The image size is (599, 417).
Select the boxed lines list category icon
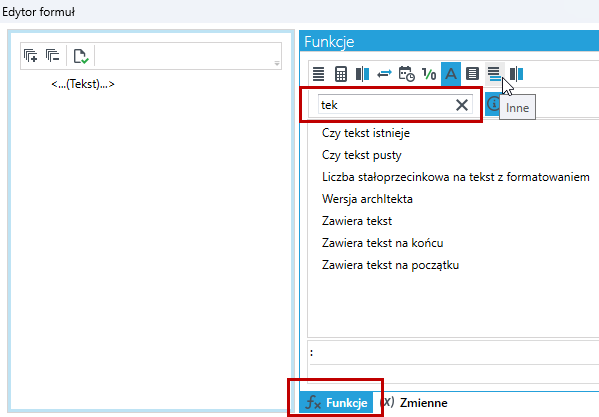point(473,74)
